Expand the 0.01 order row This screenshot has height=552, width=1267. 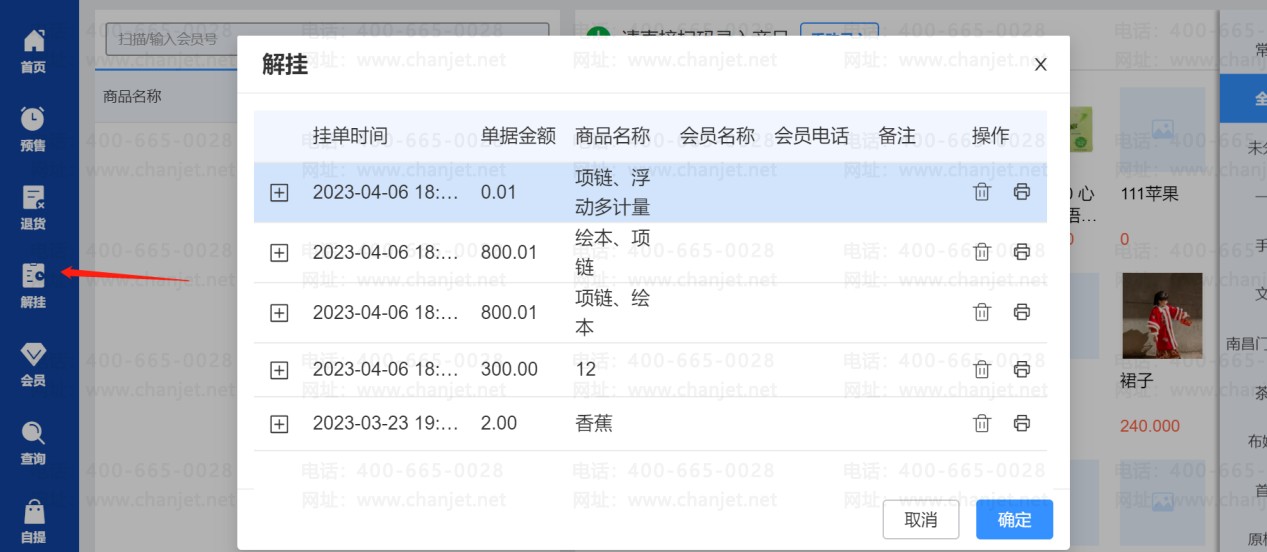279,193
